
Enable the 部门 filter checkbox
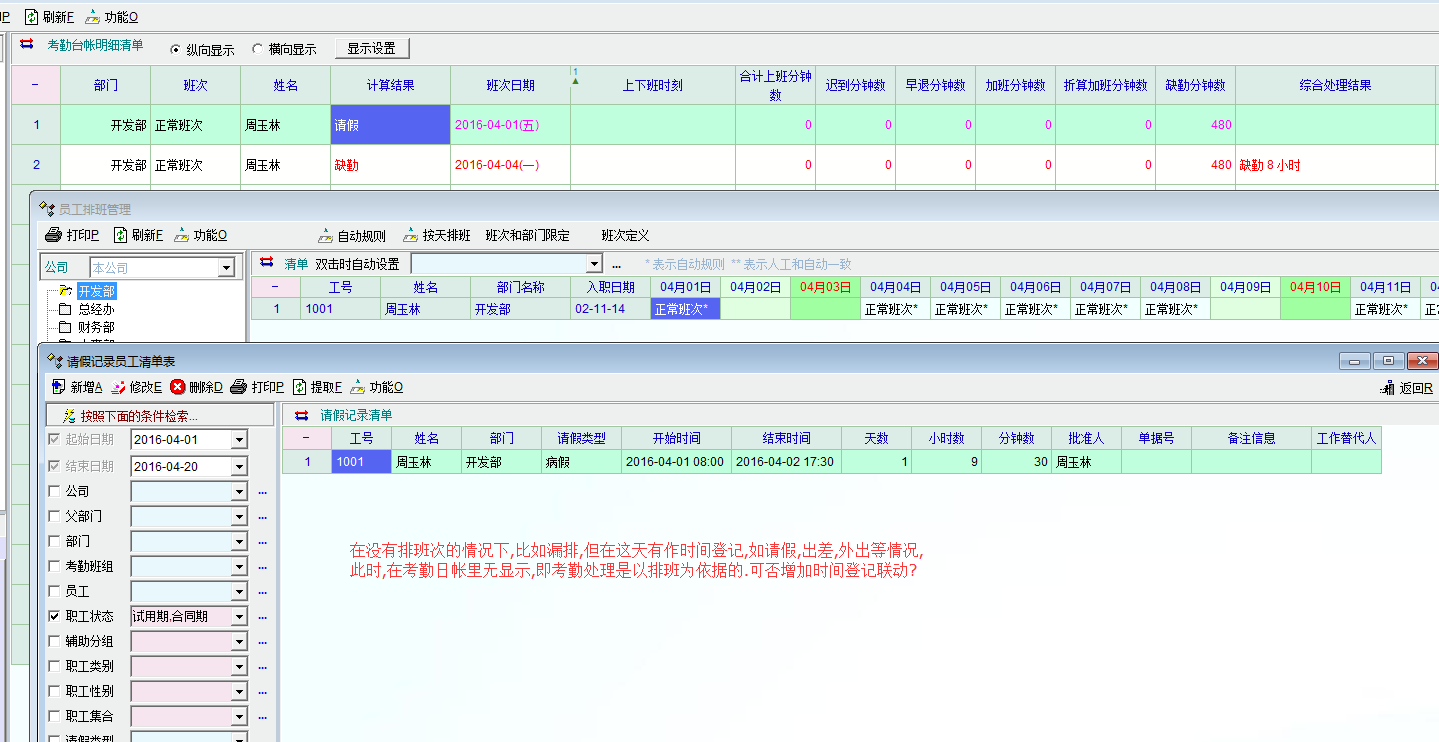tap(54, 541)
